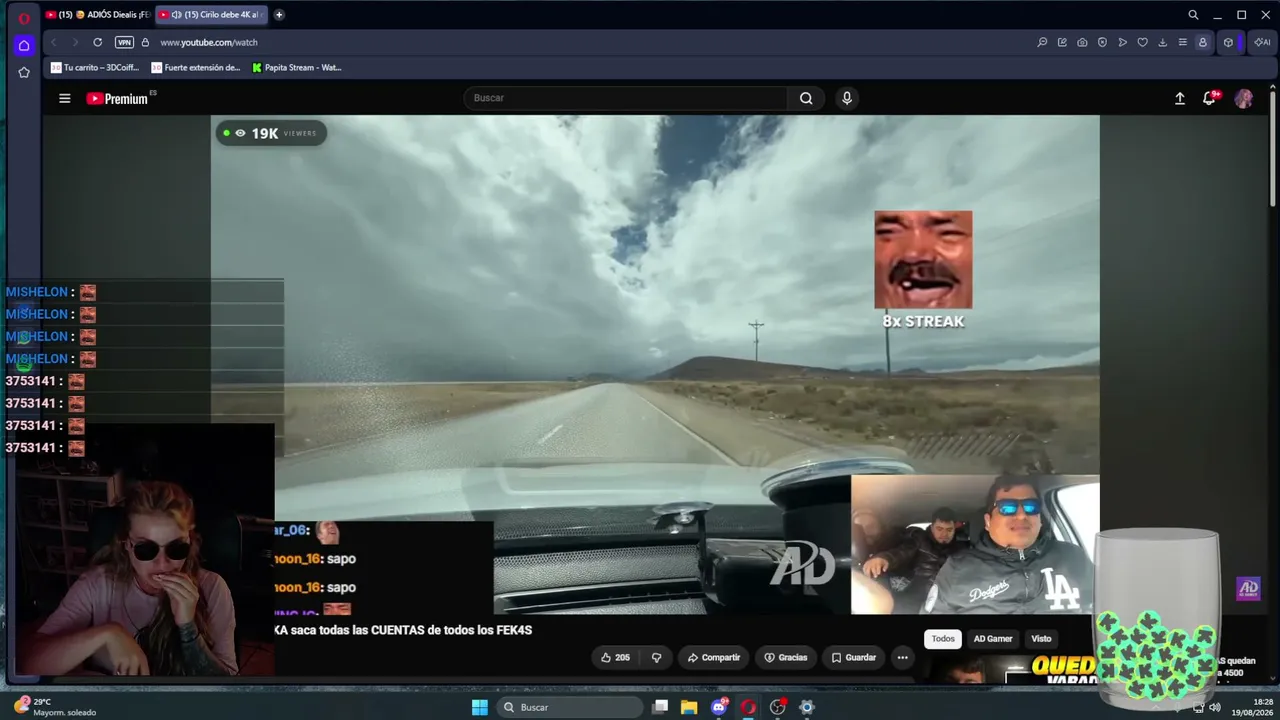The height and width of the screenshot is (720, 1280).
Task: Open a new browser tab
Action: point(279,15)
